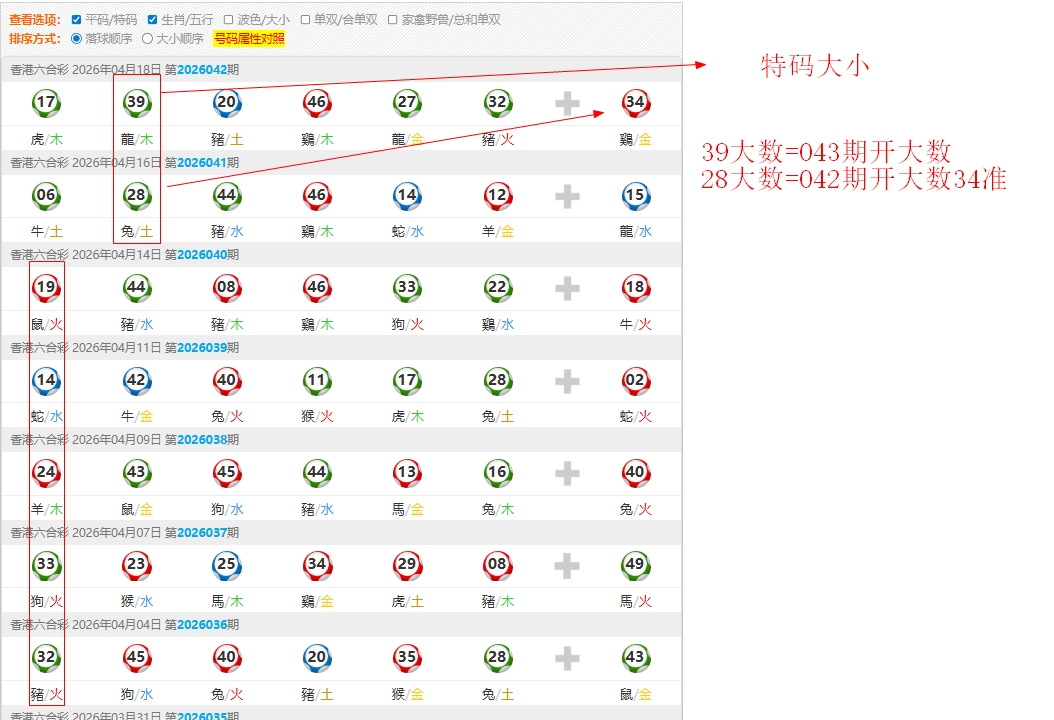Image resolution: width=1054 pixels, height=720 pixels.
Task: Check the 平码/特码 option checkbox
Action: (77, 20)
